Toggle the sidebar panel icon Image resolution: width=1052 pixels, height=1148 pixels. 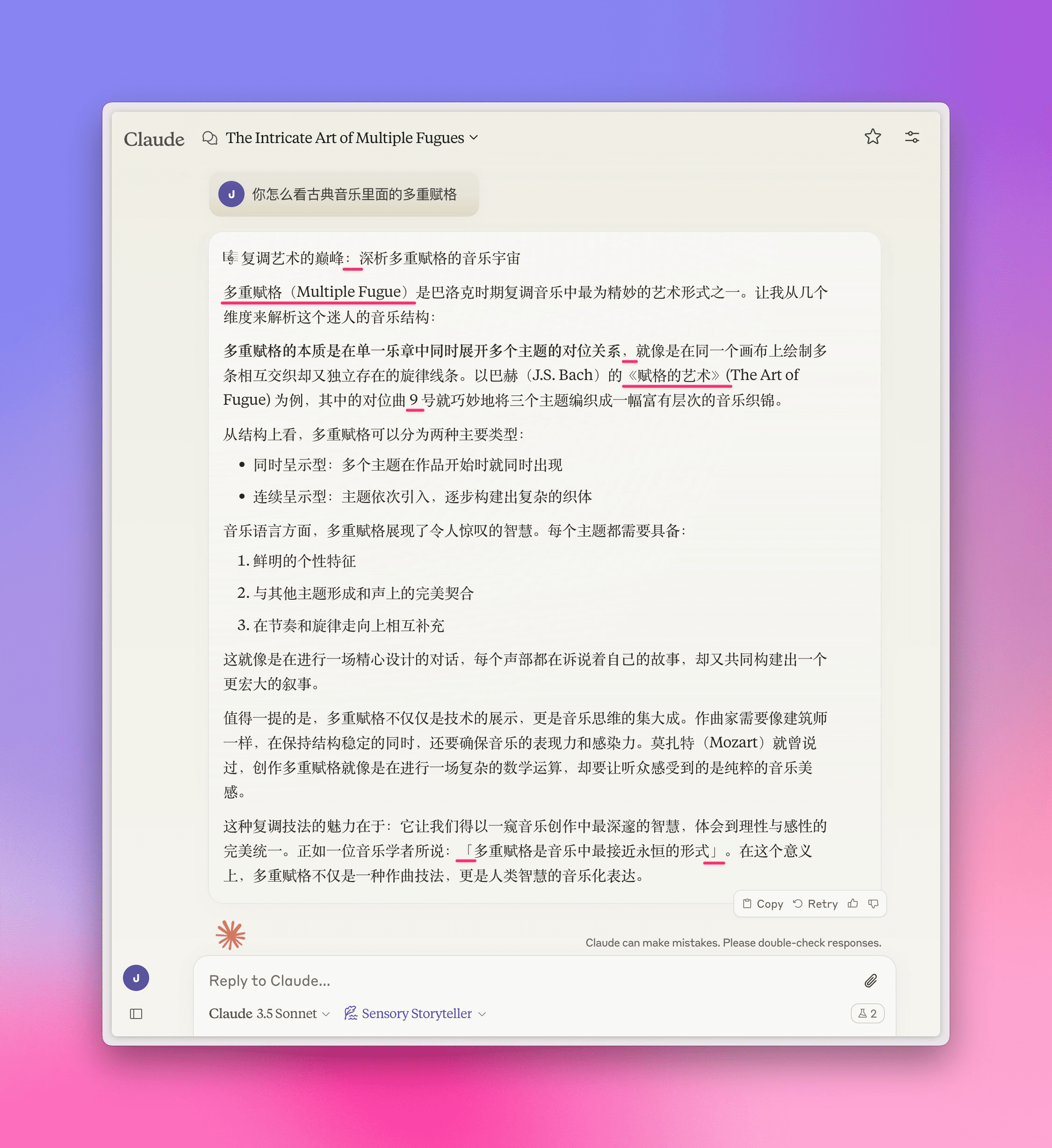click(x=136, y=1012)
